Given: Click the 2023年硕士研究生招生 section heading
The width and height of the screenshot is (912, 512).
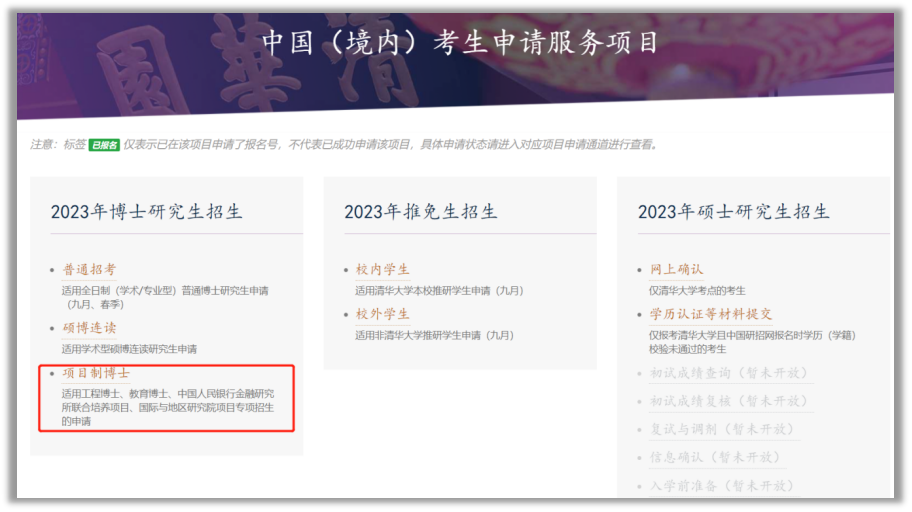Looking at the screenshot, I should (x=733, y=212).
